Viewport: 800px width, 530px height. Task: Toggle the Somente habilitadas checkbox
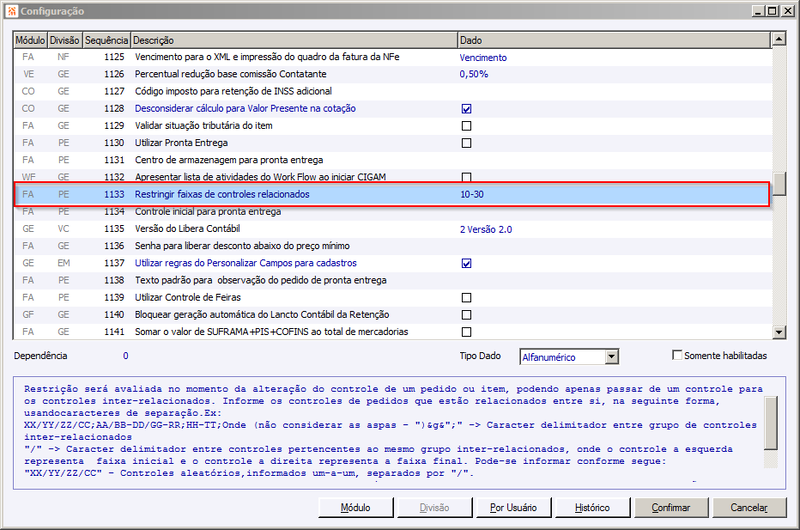click(677, 355)
